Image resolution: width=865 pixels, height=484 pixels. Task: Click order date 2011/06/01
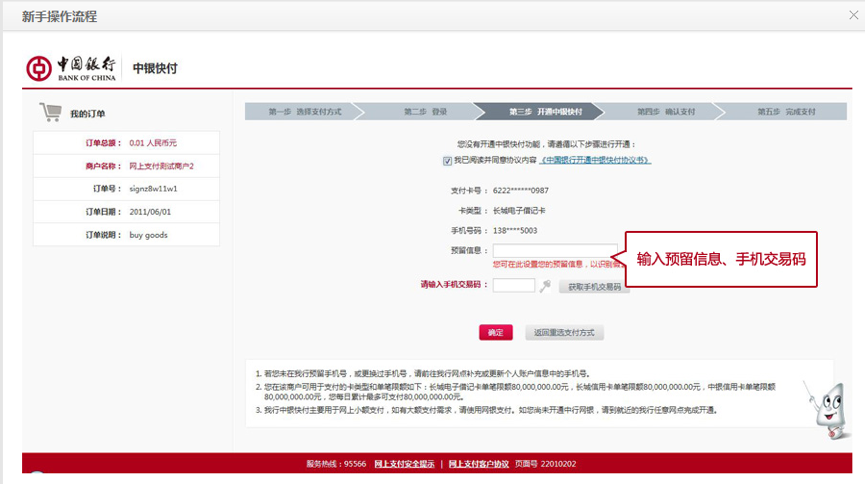coord(150,212)
